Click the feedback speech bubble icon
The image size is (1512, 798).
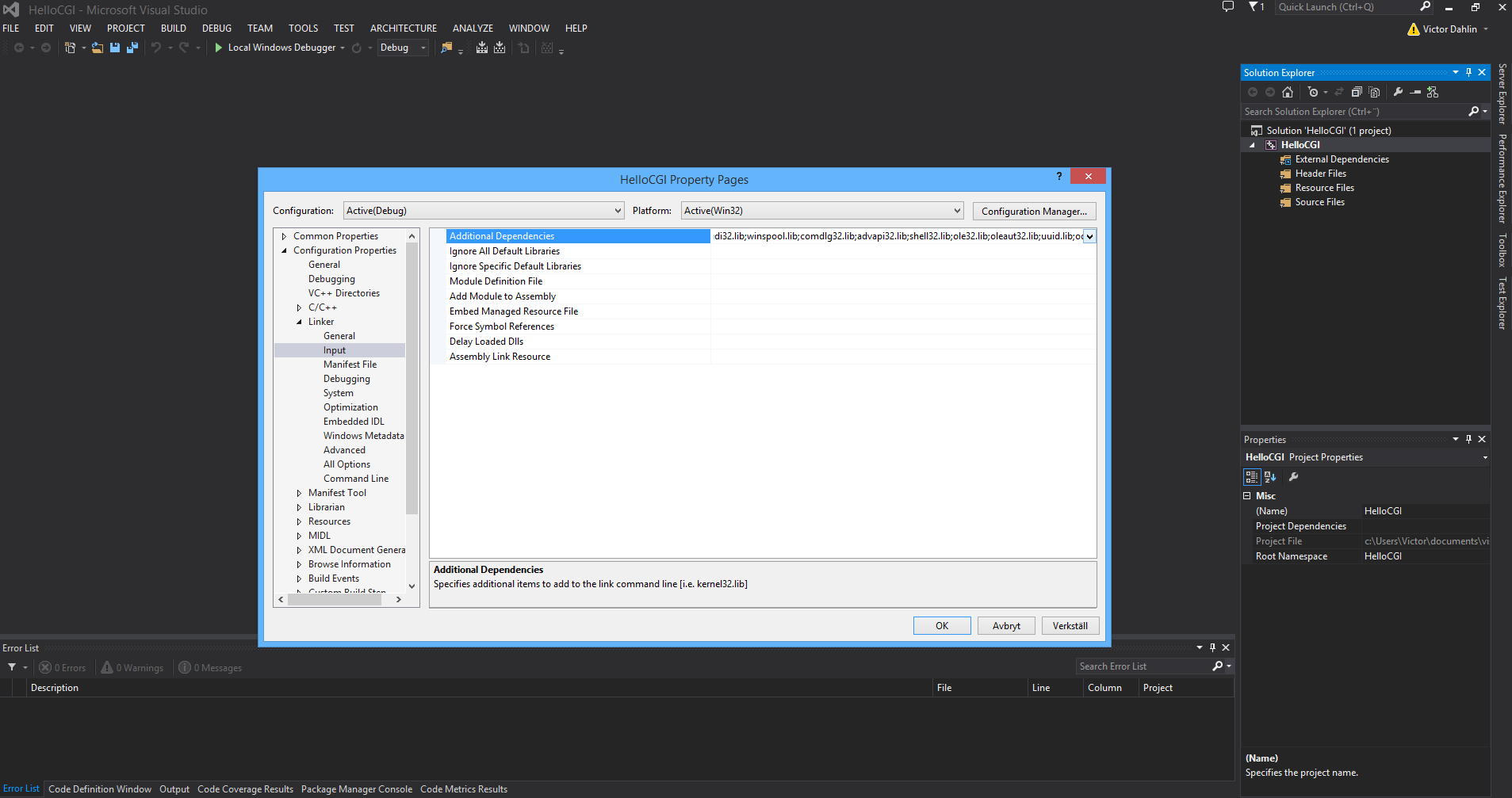(1228, 7)
